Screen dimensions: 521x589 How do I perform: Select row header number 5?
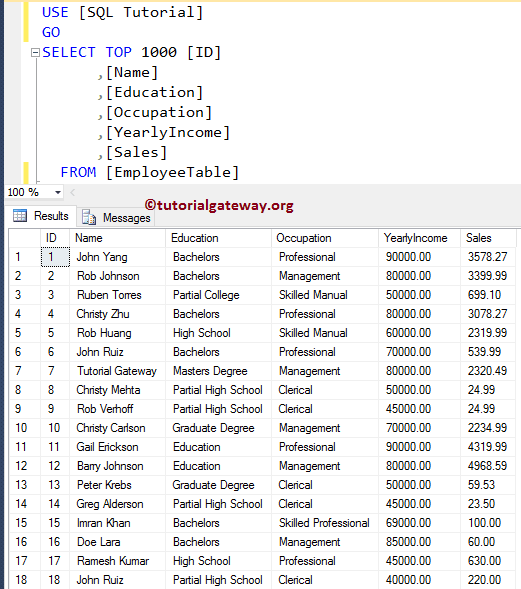coord(25,333)
